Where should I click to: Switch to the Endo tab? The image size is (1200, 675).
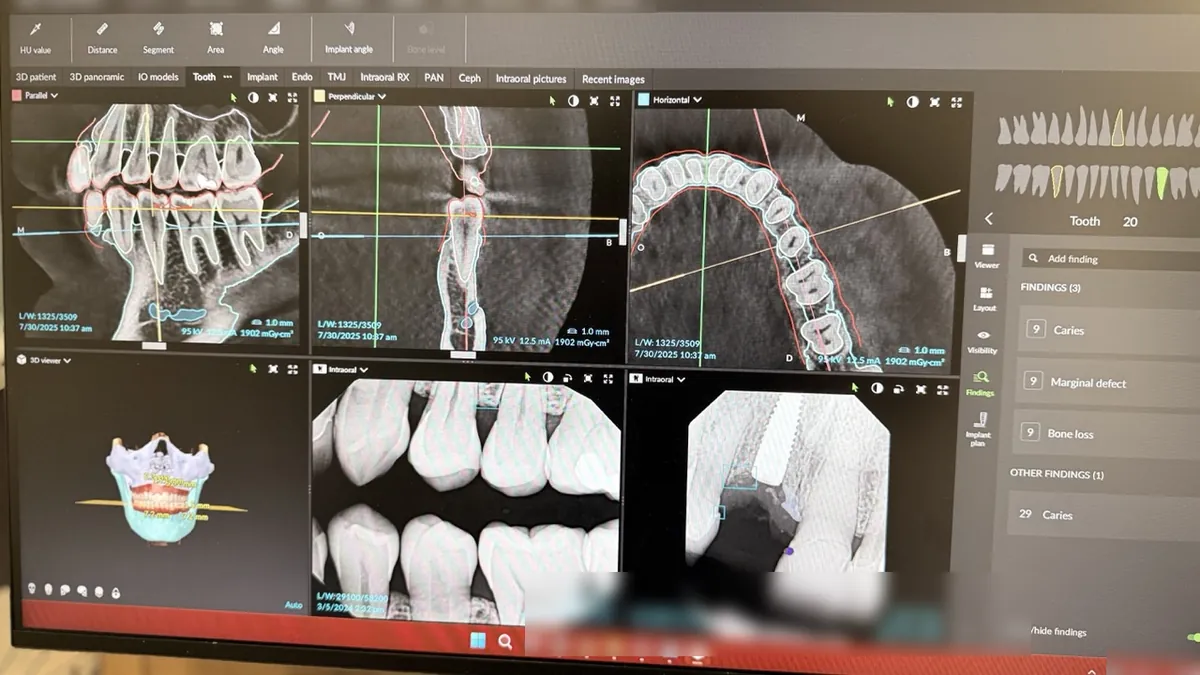pos(302,77)
